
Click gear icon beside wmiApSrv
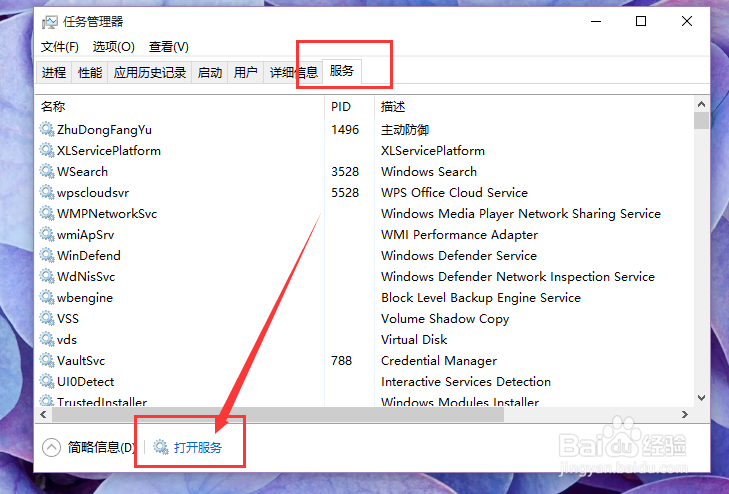[46, 234]
